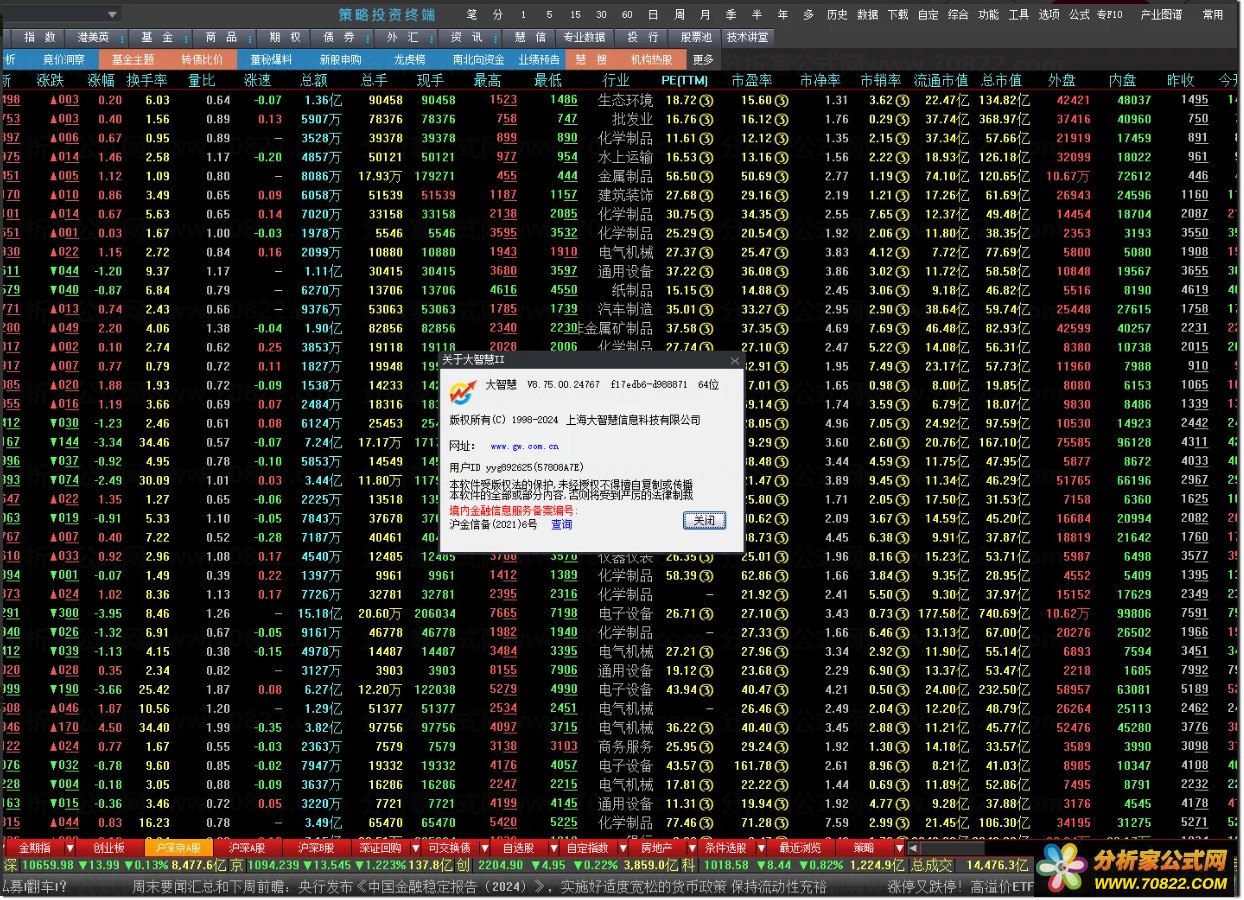
Task: Open the 指数 menu
Action: pyautogui.click(x=39, y=37)
